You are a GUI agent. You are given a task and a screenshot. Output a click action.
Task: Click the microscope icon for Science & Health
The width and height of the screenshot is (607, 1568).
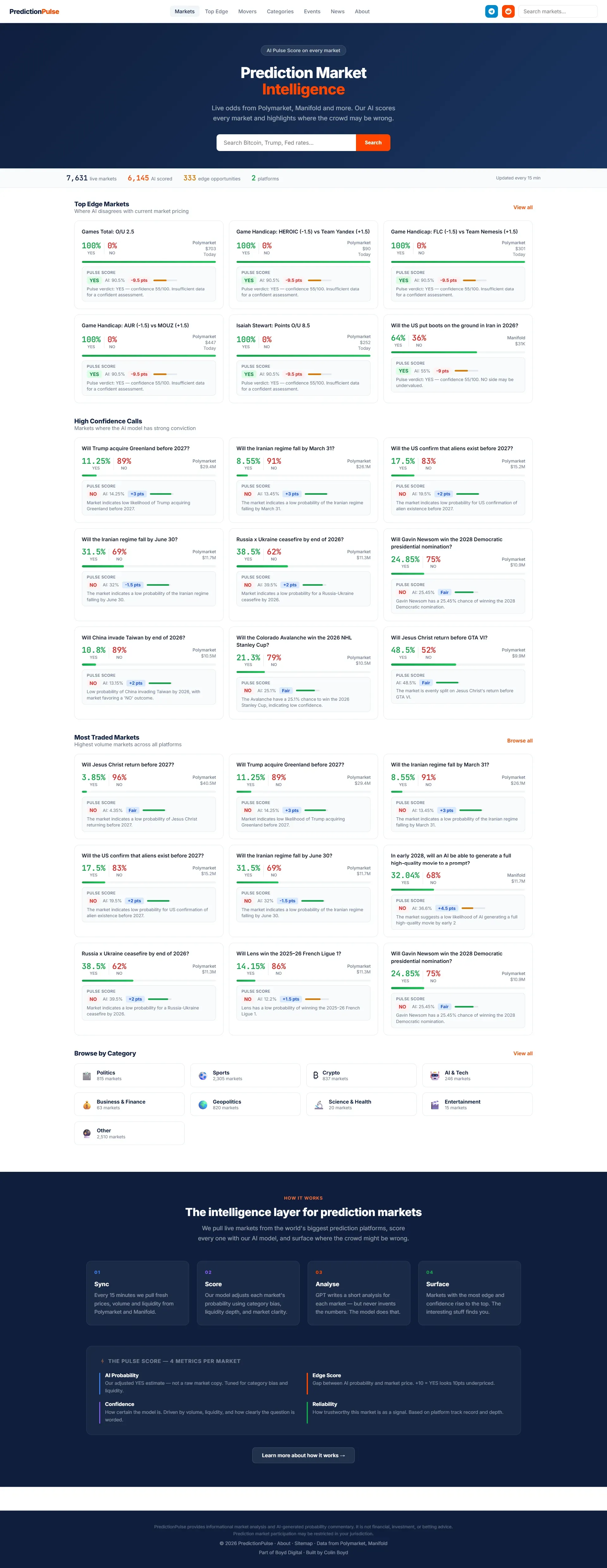[320, 1104]
